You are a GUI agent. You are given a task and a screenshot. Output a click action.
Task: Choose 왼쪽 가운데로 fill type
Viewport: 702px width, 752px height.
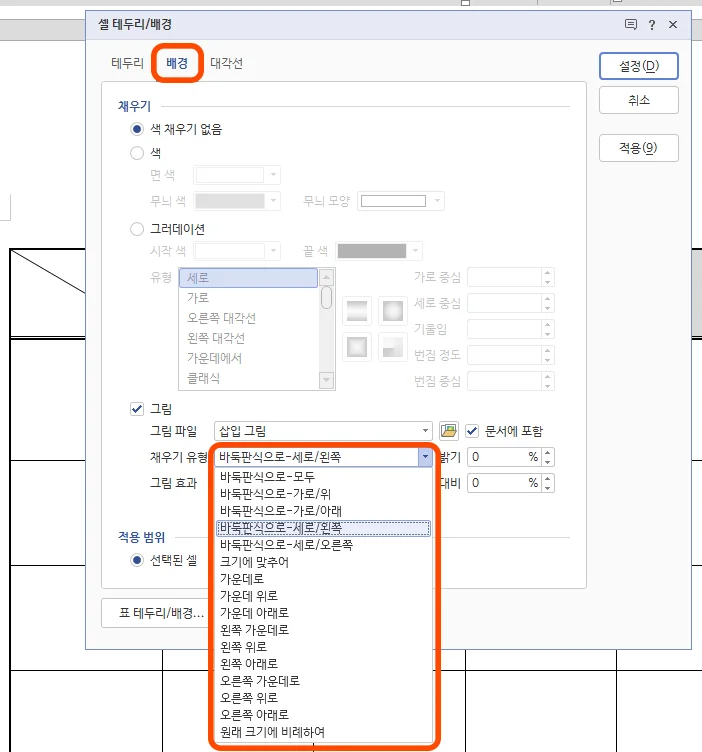[324, 630]
